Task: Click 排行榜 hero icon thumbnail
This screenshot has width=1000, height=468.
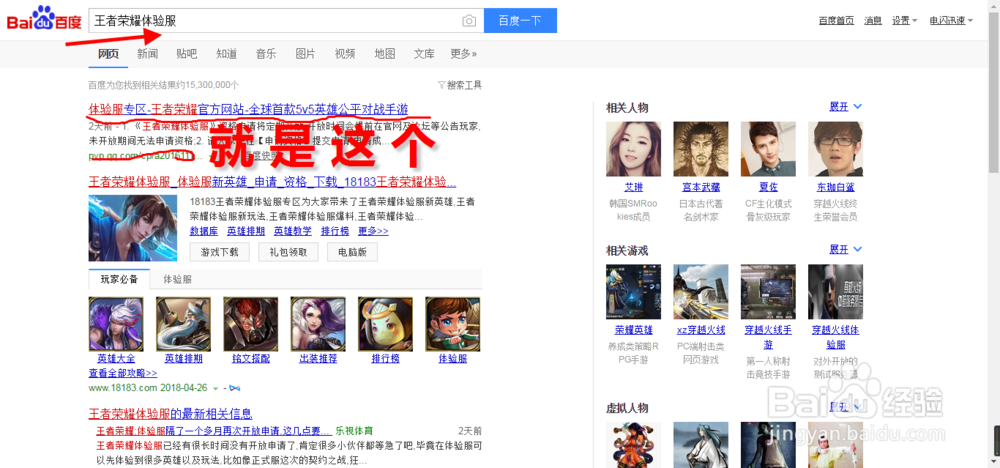Action: [x=385, y=324]
